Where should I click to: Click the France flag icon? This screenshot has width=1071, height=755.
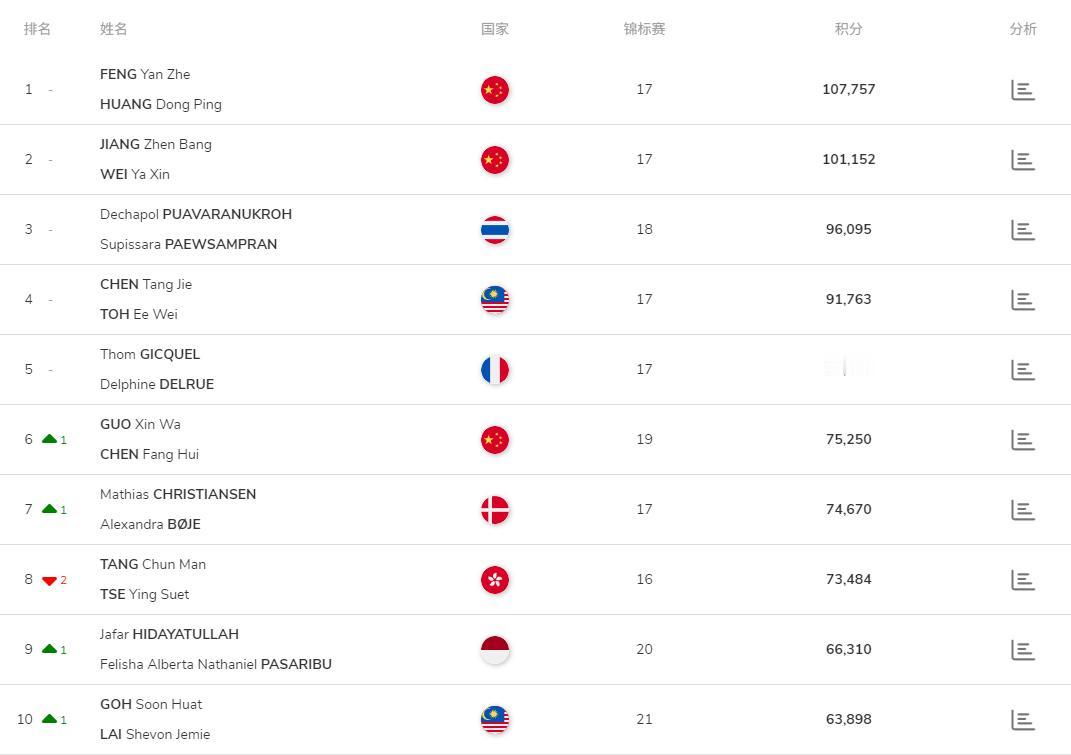point(495,370)
